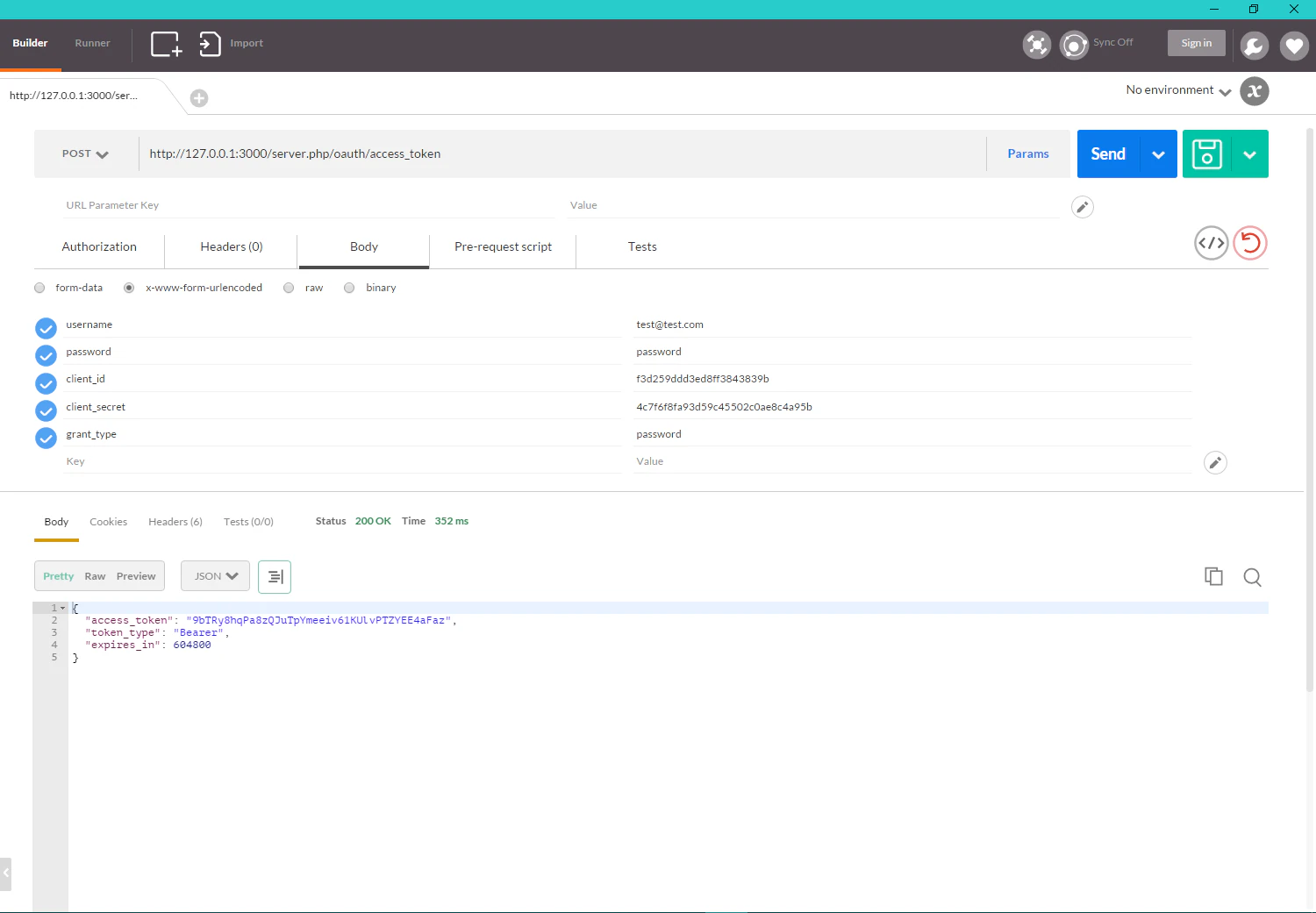1316x913 pixels.
Task: Open the wrench settings icon
Action: (x=1255, y=46)
